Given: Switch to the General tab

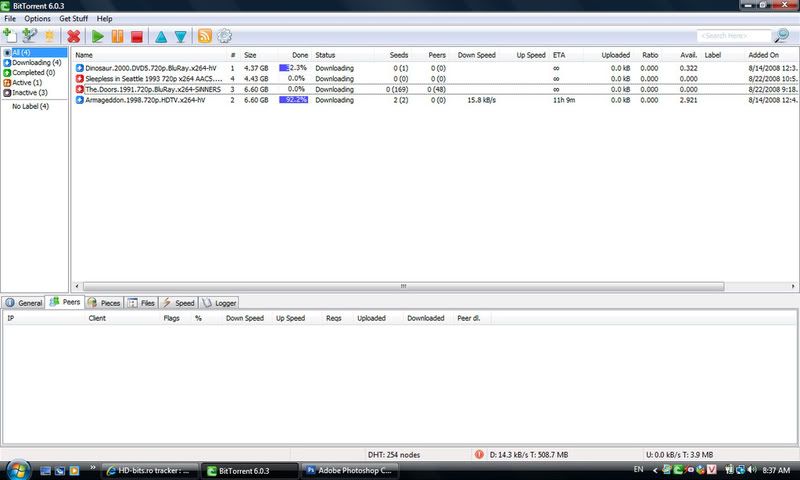Looking at the screenshot, I should click(x=23, y=302).
